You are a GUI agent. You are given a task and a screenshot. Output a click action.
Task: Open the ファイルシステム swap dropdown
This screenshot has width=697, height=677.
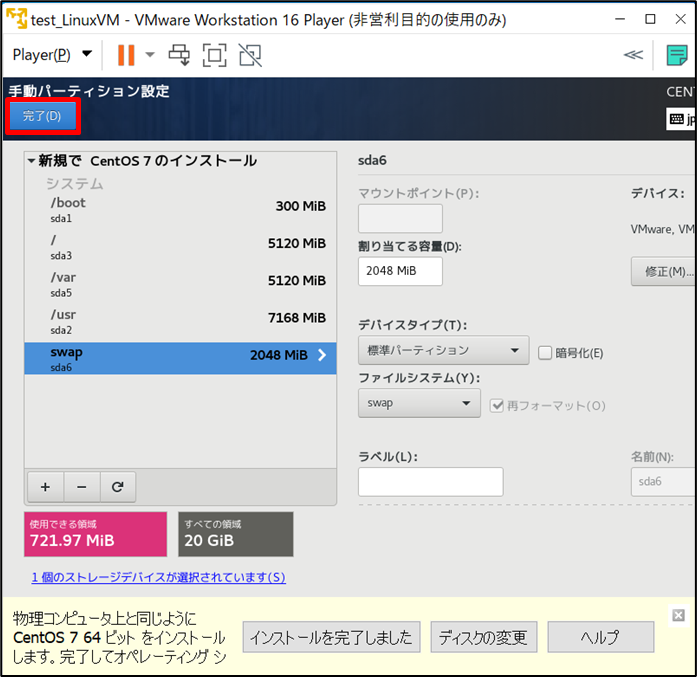[419, 403]
